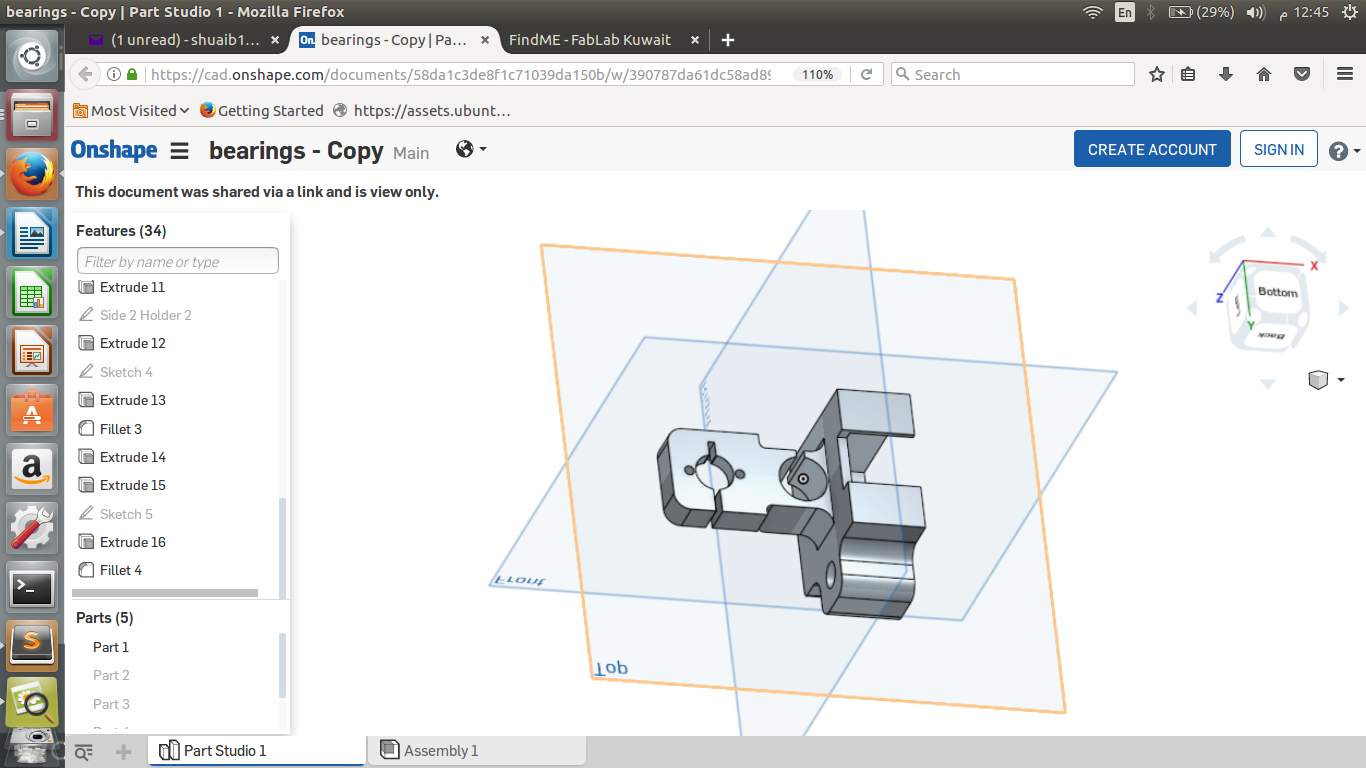The height and width of the screenshot is (768, 1366).
Task: Click the Fillet 3 icon
Action: [x=86, y=429]
